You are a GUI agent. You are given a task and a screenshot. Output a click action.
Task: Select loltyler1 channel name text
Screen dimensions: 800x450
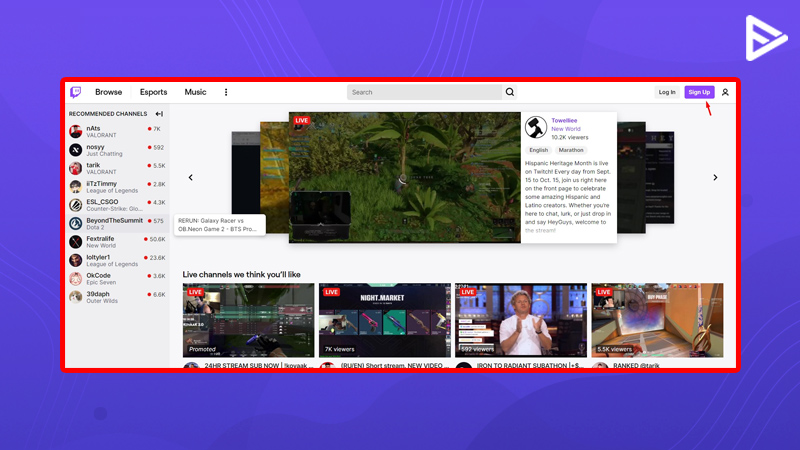coord(98,257)
